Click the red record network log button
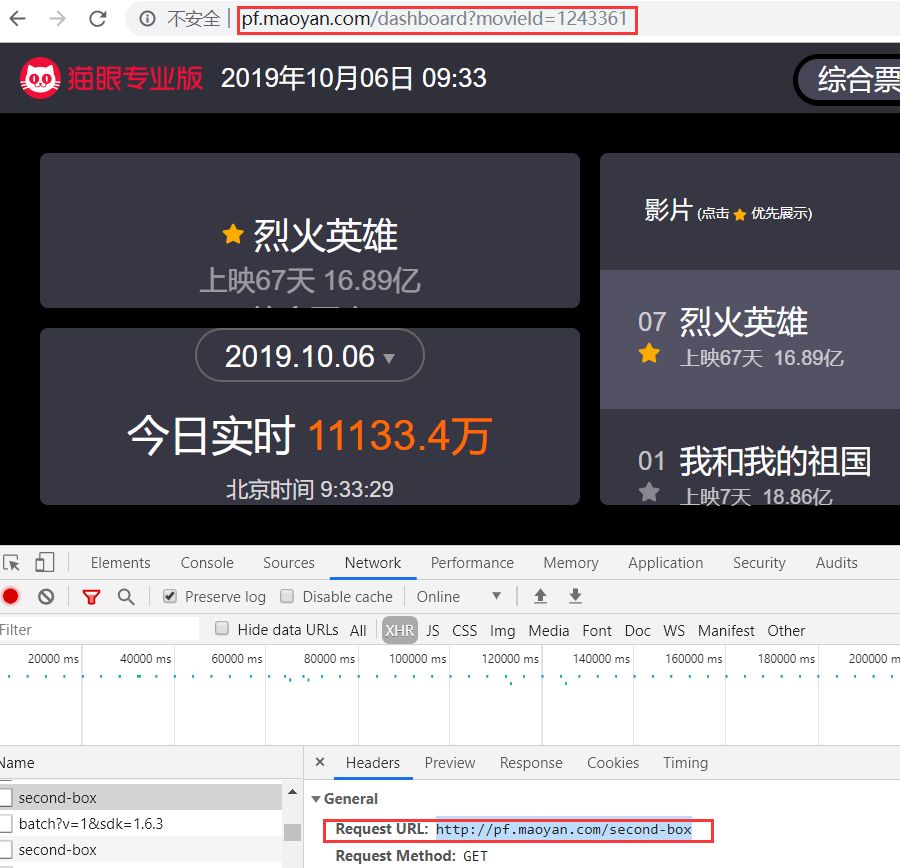This screenshot has height=868, width=900. click(10, 596)
